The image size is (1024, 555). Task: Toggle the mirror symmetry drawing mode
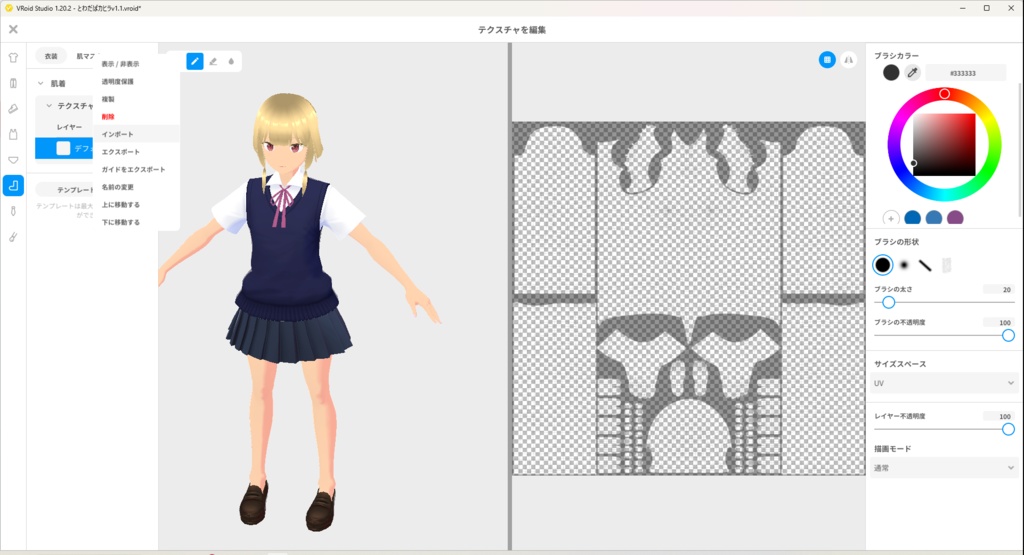[x=848, y=59]
